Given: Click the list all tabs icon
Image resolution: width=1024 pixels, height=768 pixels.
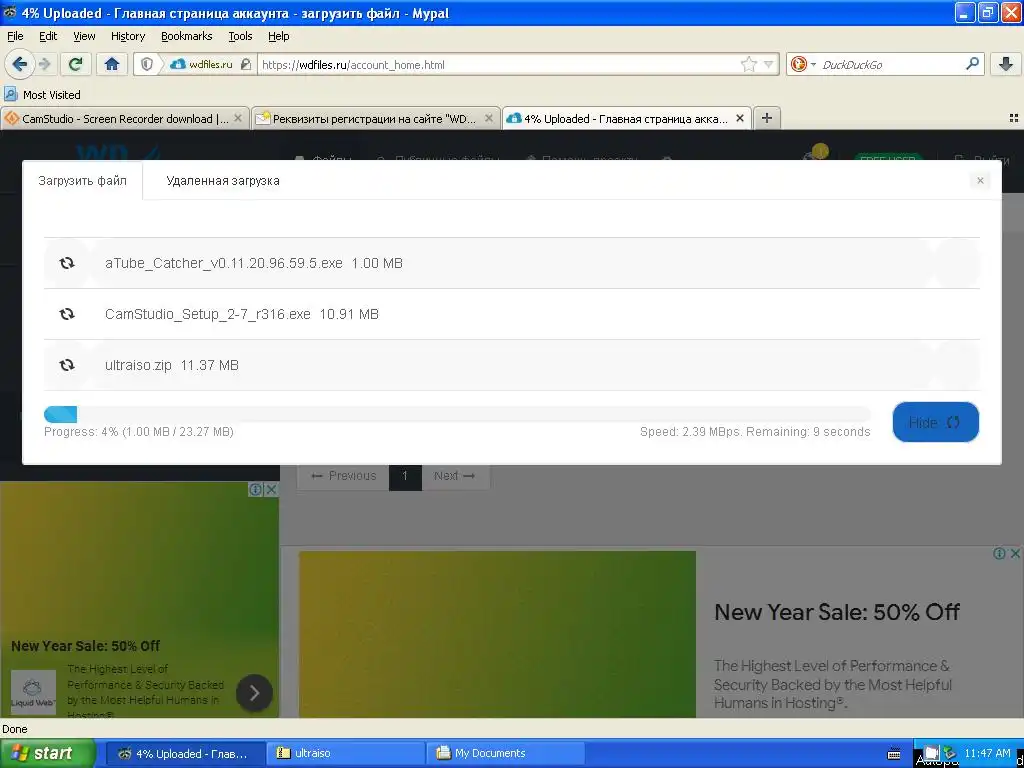Looking at the screenshot, I should (x=1014, y=118).
